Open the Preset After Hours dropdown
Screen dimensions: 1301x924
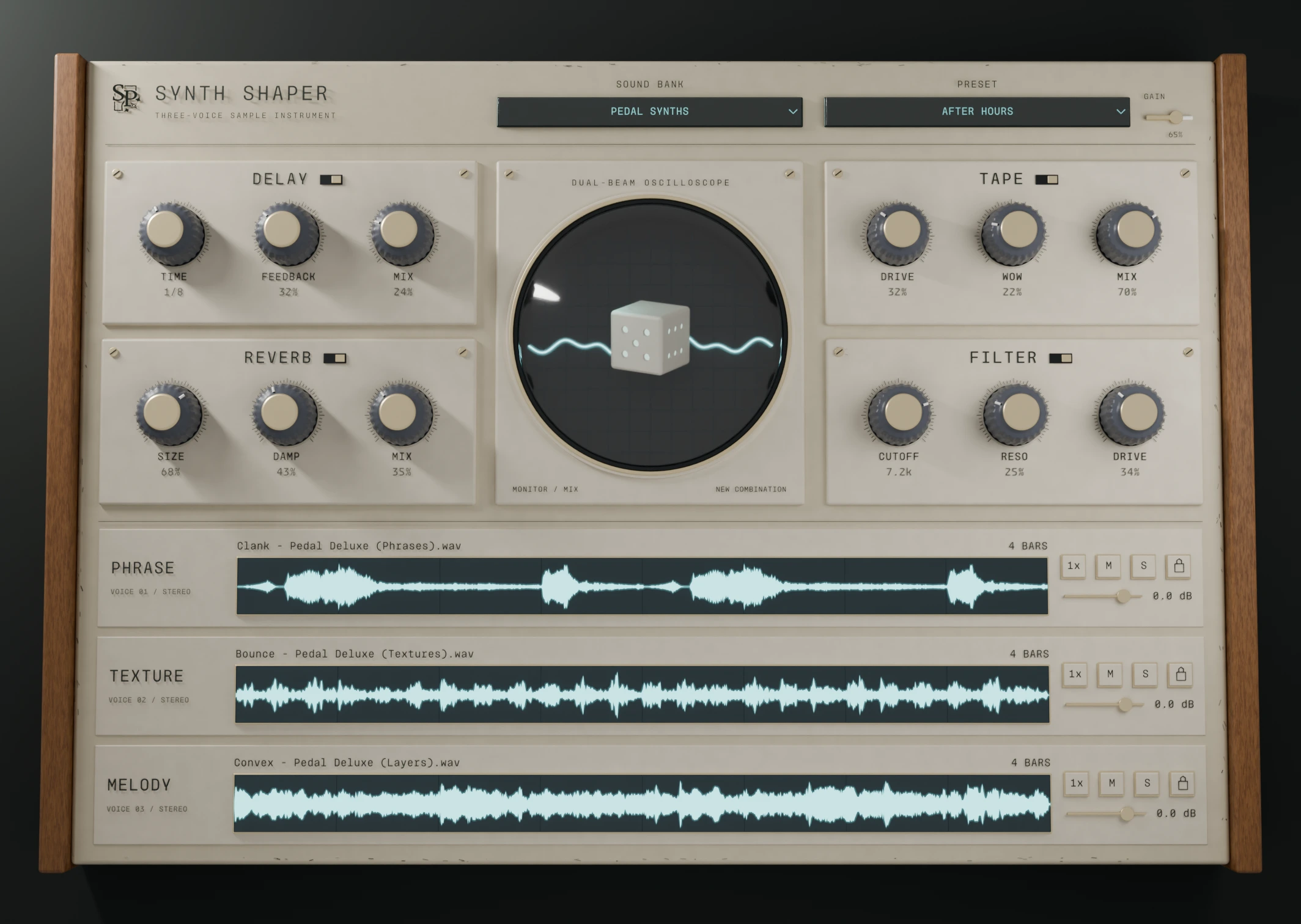pos(977,112)
